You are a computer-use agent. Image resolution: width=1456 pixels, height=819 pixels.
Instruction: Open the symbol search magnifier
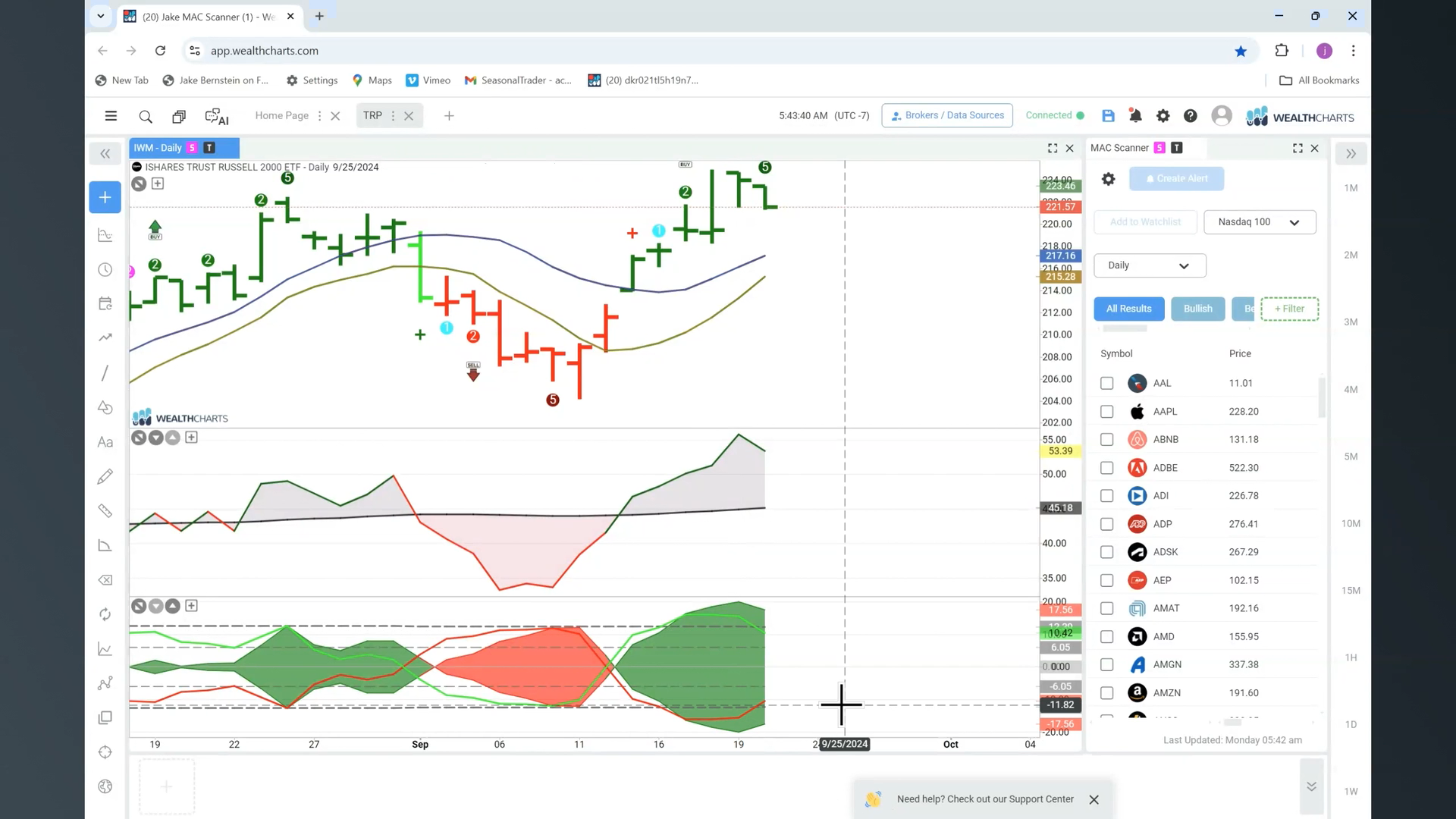[x=146, y=116]
